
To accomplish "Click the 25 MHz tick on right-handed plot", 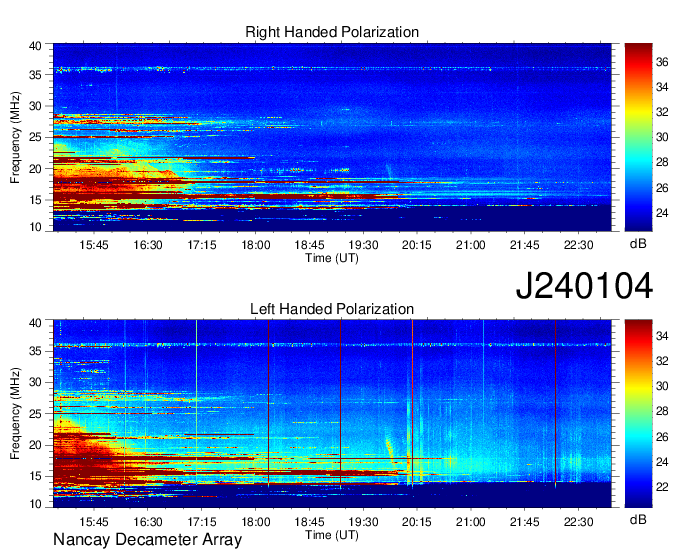I will point(35,137).
